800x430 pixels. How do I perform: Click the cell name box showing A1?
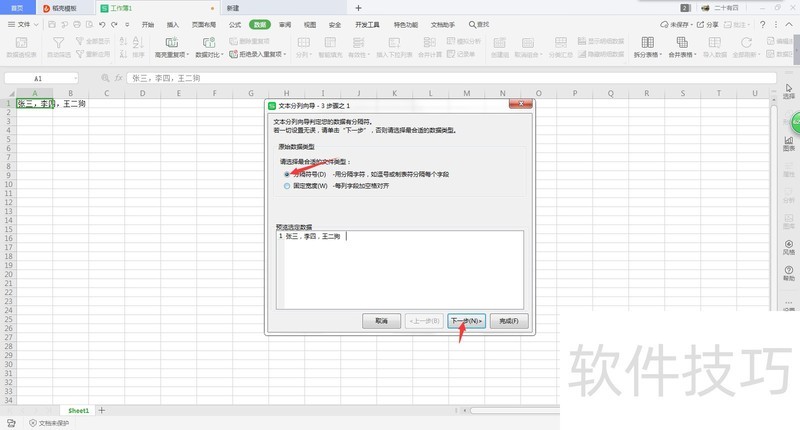[x=41, y=79]
